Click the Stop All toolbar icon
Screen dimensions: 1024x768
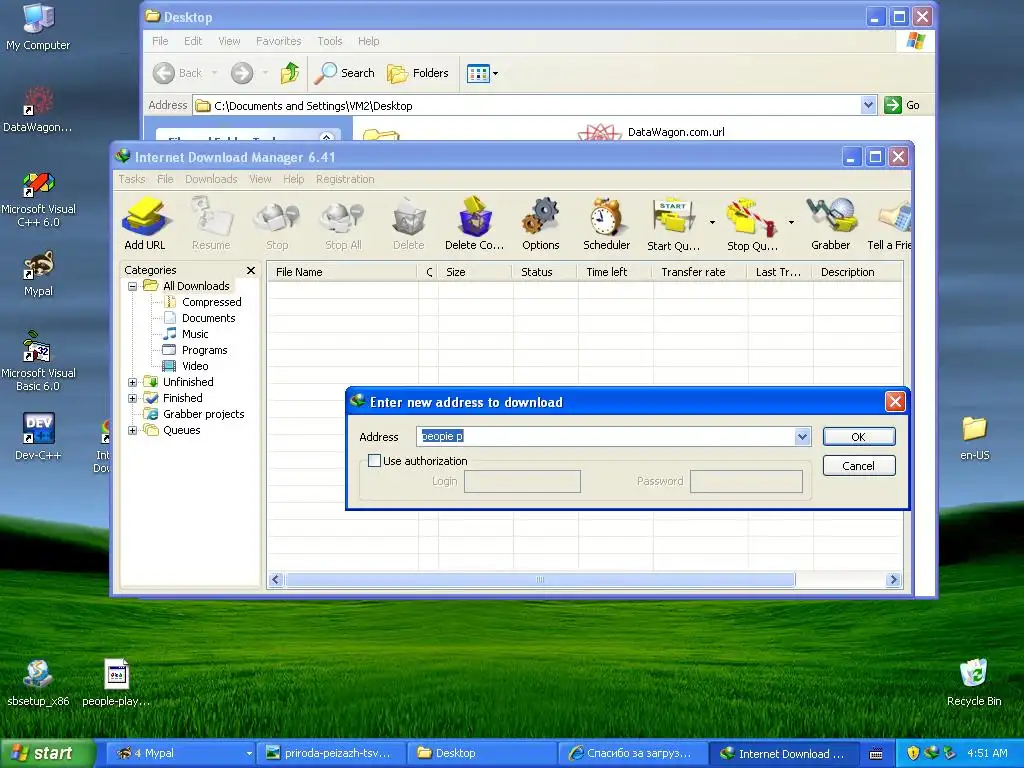[344, 223]
